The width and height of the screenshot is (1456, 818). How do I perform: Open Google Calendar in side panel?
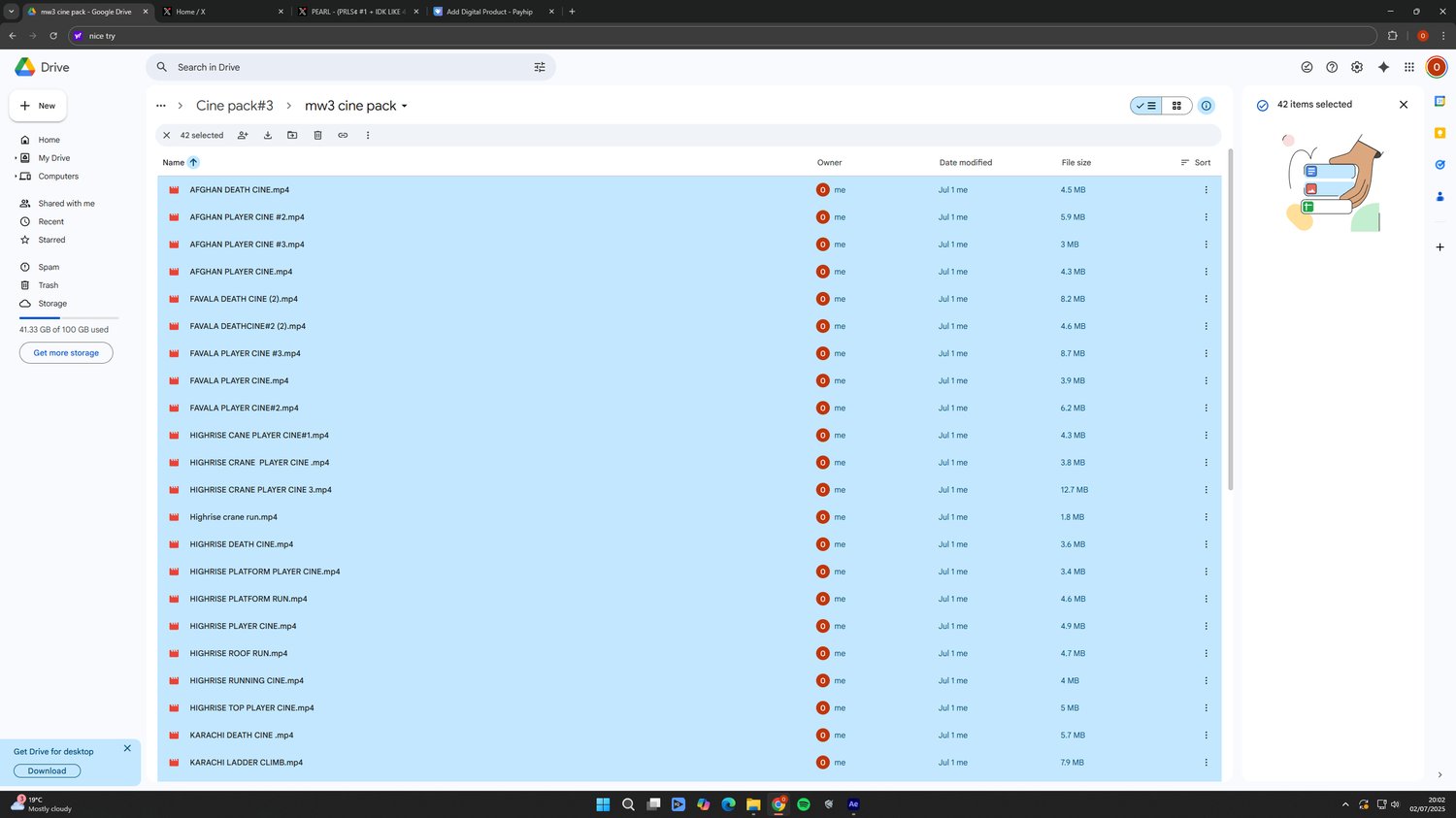coord(1439,101)
